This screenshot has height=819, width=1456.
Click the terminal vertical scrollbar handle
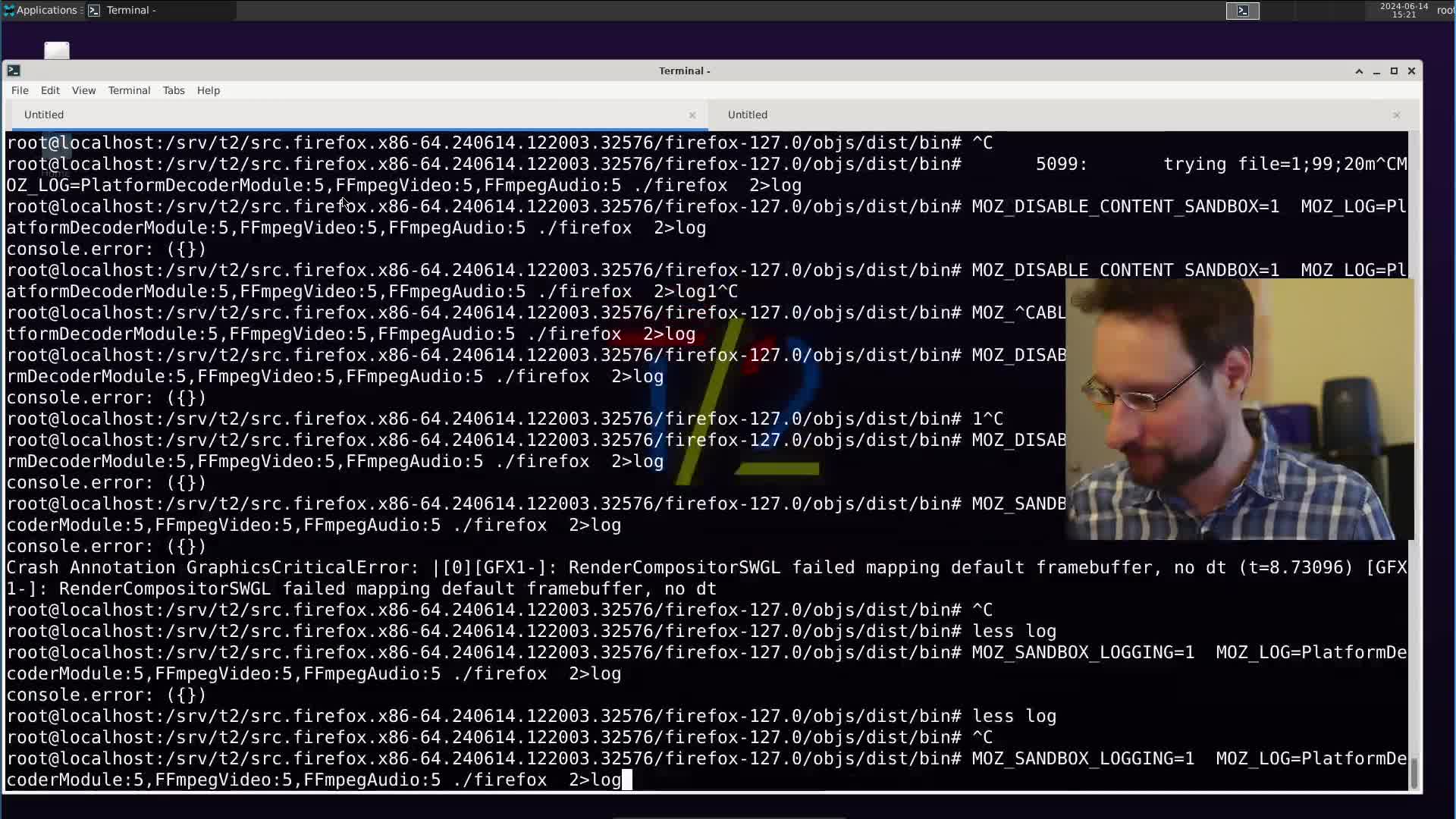coord(1414,772)
